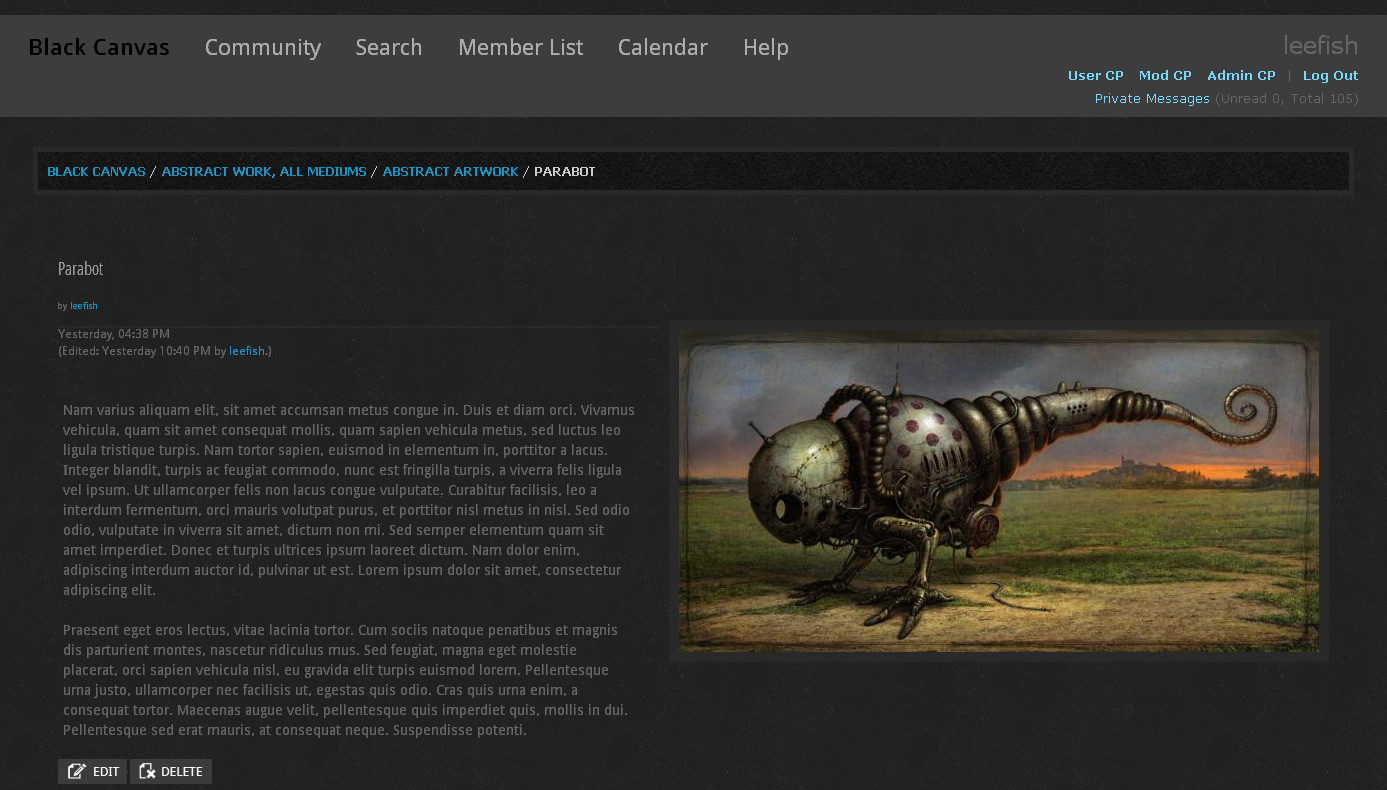Go to the Abstract Work, All Mediums breadcrumb
1387x790 pixels.
264,171
